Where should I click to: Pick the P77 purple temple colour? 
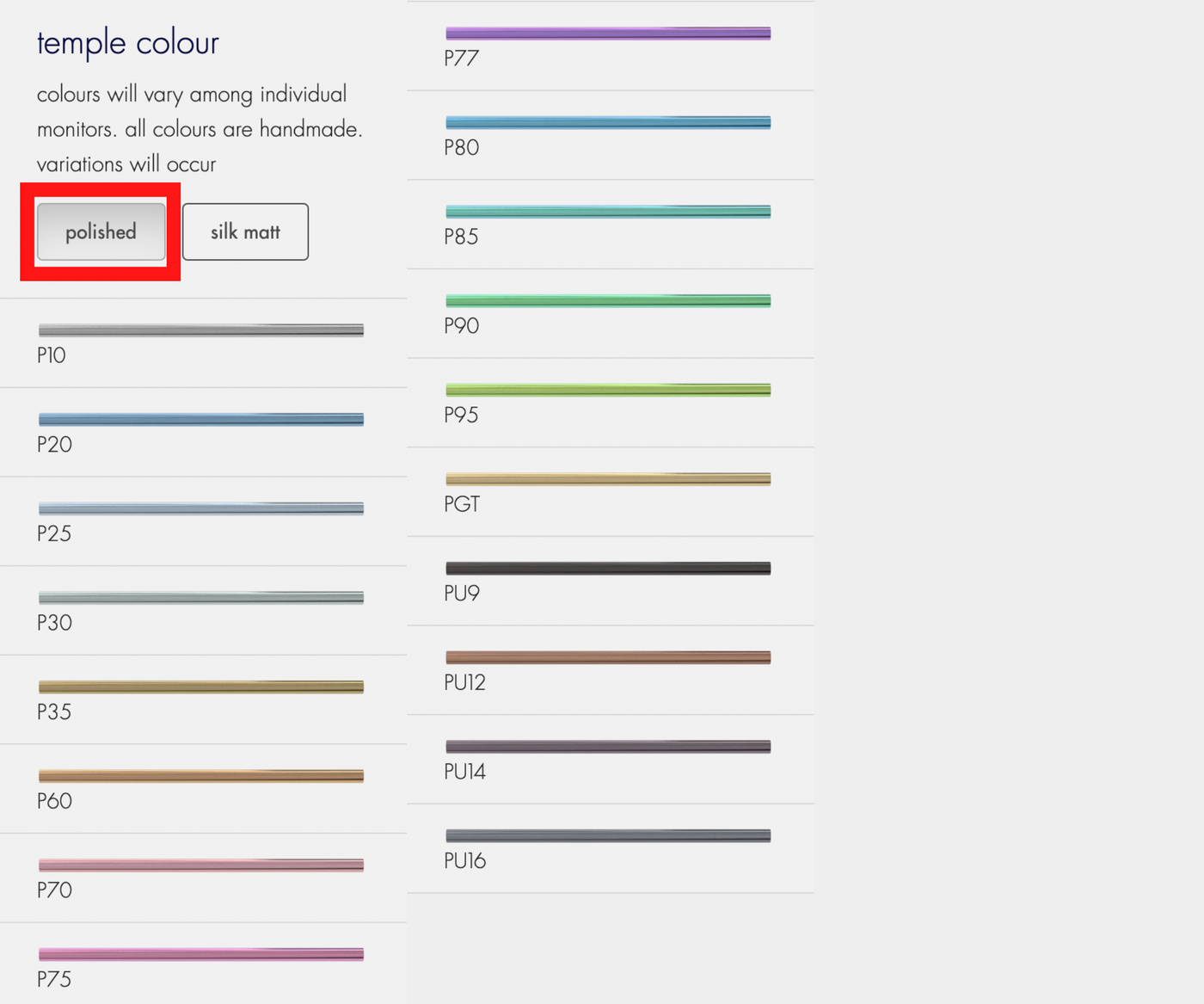608,34
